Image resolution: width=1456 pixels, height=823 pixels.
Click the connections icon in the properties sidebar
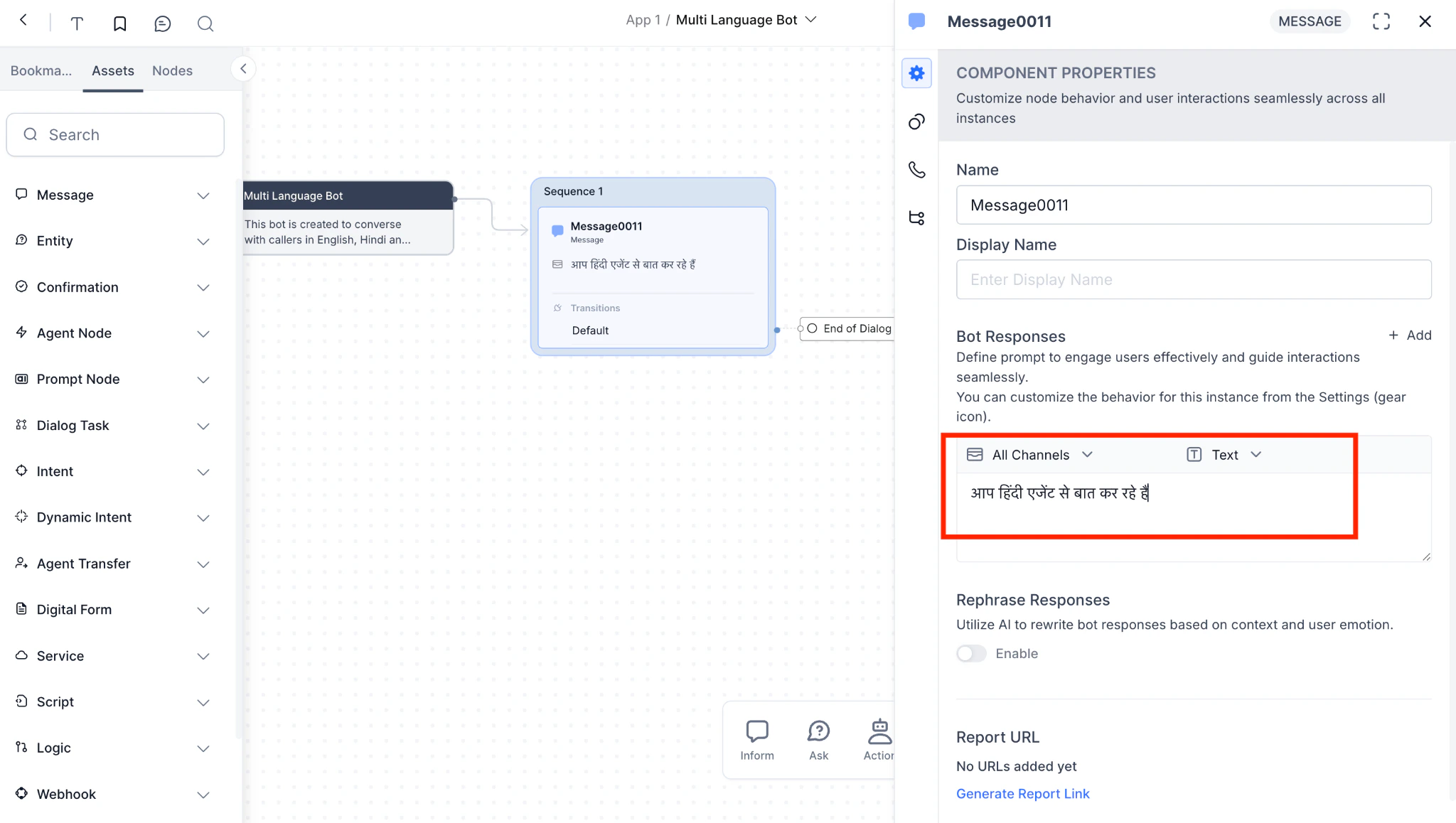click(x=916, y=121)
